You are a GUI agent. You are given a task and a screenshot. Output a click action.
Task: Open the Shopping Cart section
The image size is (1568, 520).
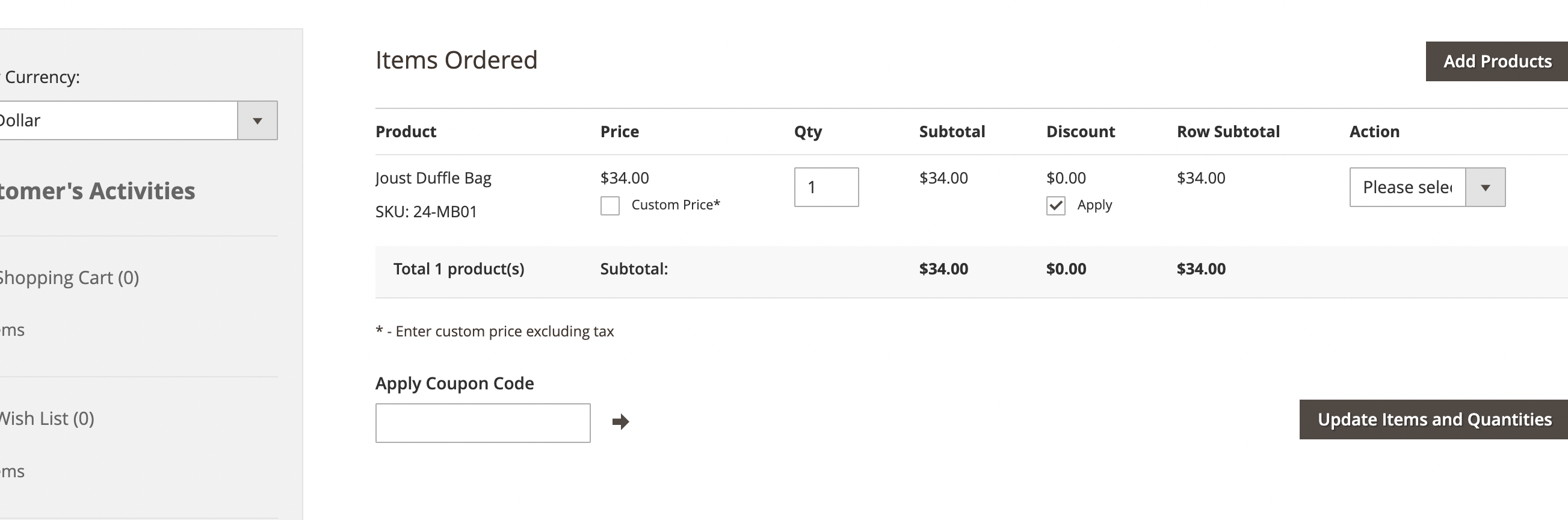pyautogui.click(x=69, y=277)
